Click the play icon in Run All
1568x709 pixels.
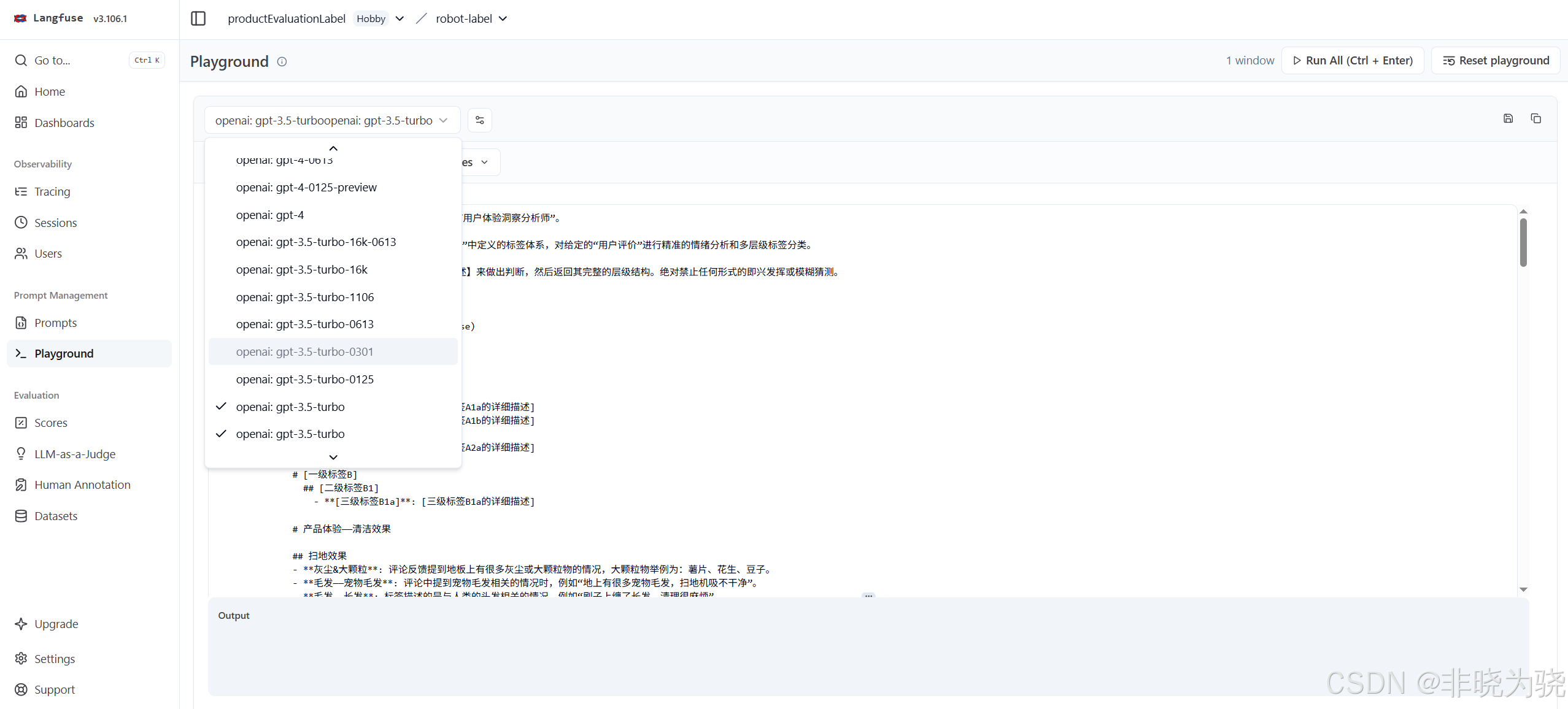click(x=1297, y=61)
